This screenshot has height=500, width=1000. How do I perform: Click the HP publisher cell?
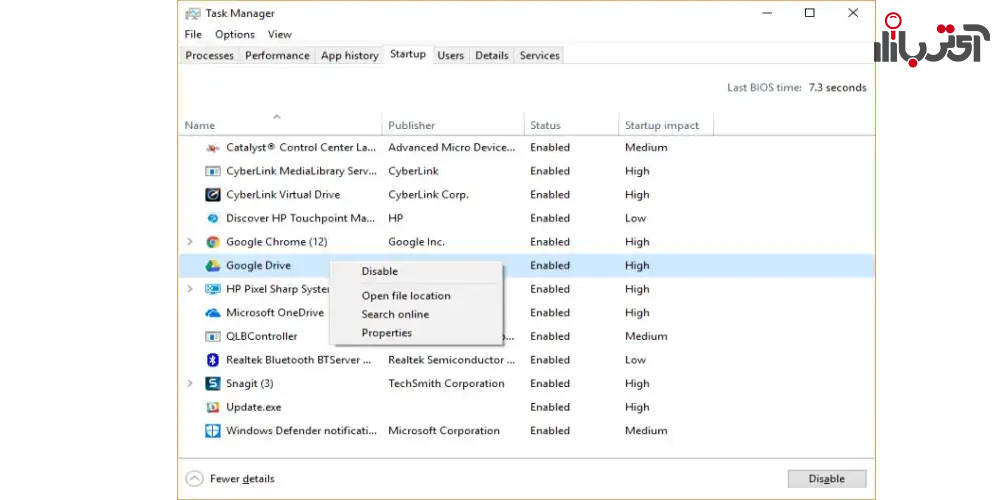pyautogui.click(x=395, y=219)
